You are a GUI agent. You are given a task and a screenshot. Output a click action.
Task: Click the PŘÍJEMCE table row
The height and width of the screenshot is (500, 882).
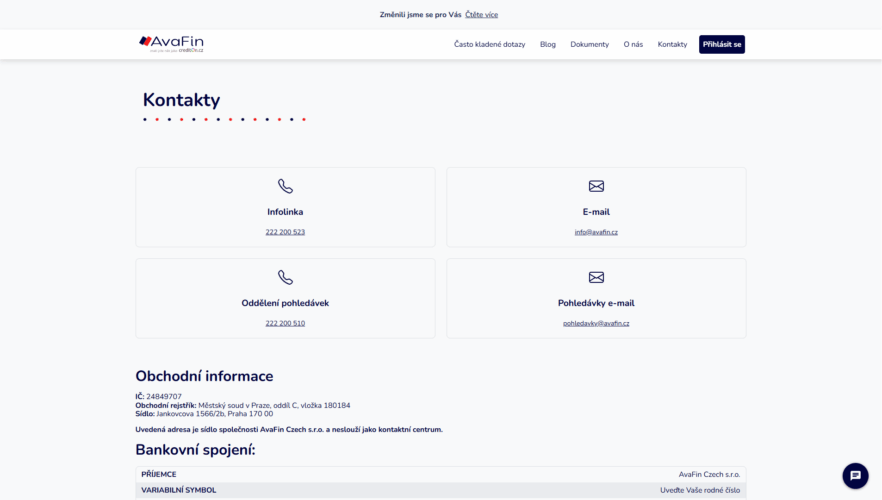pyautogui.click(x=440, y=474)
